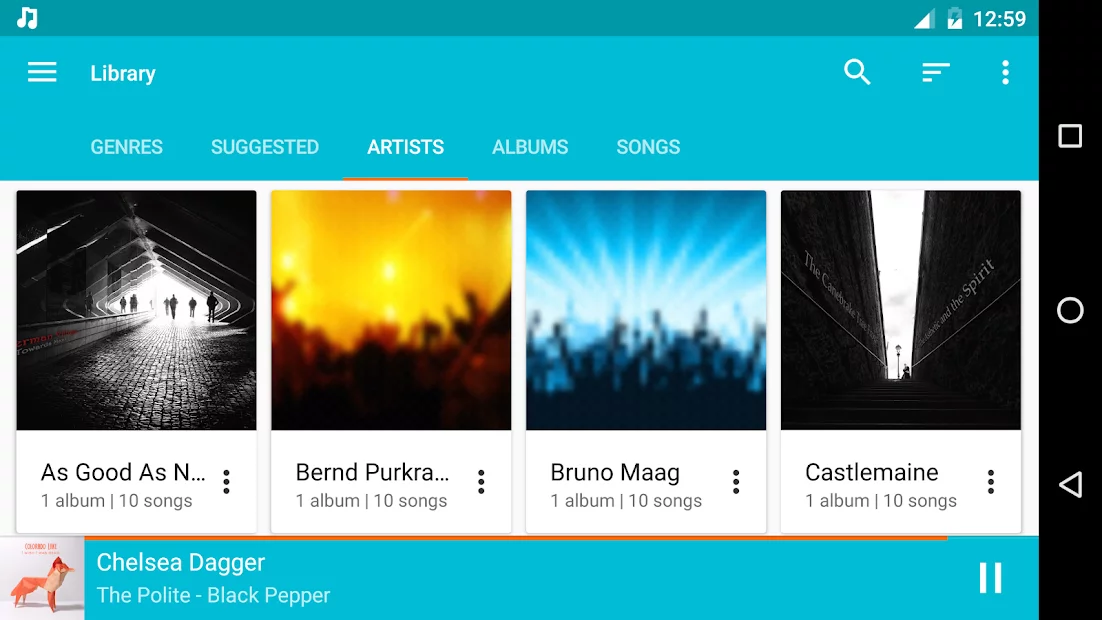Switch to the Albums tab
The height and width of the screenshot is (620, 1102).
click(x=530, y=147)
